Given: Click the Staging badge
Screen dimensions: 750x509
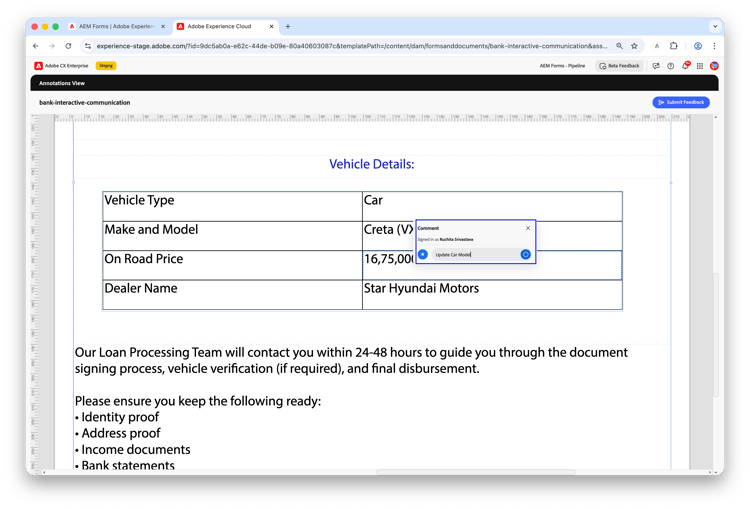Looking at the screenshot, I should pyautogui.click(x=106, y=66).
